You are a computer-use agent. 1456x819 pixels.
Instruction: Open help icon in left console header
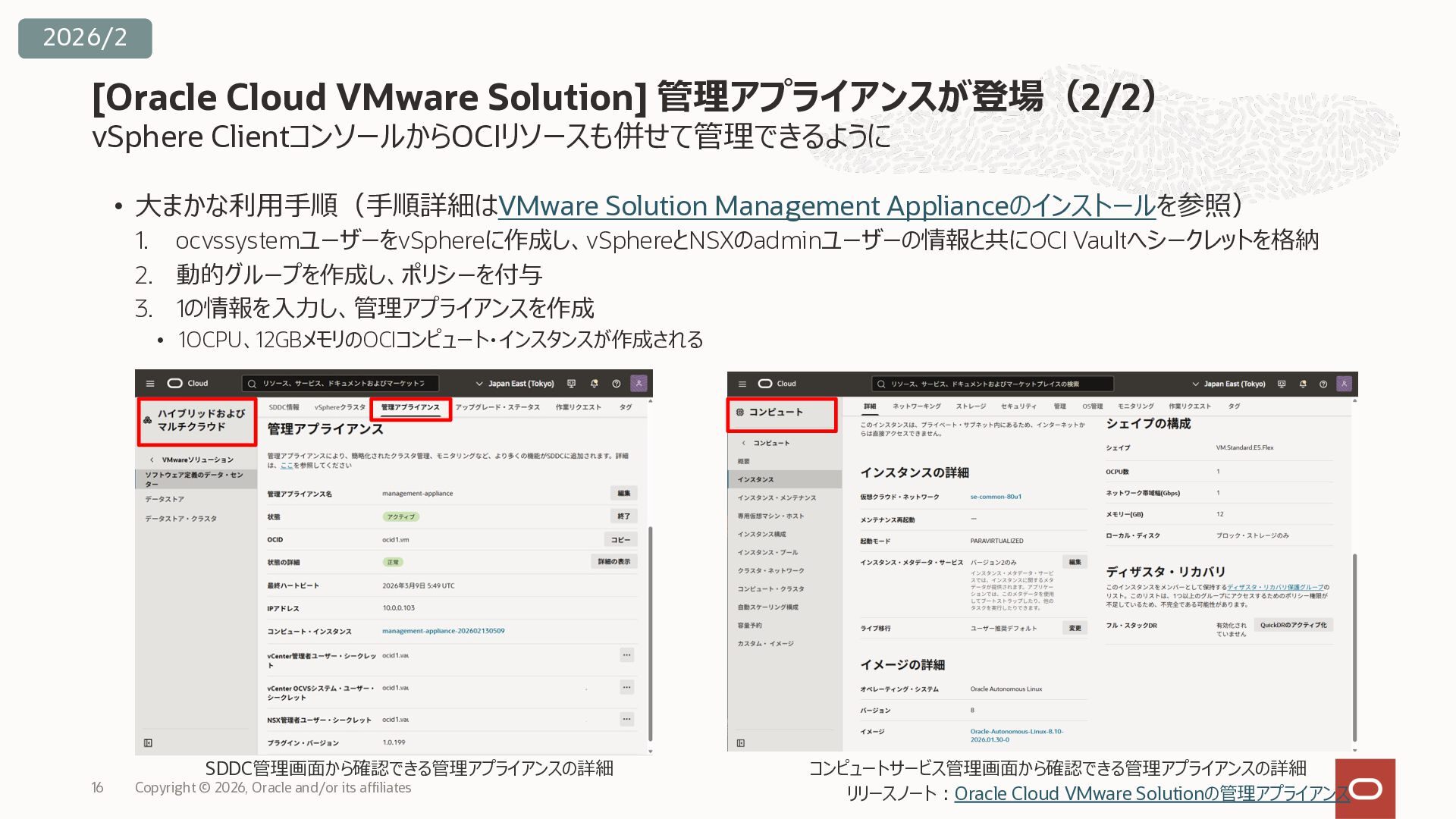click(616, 384)
